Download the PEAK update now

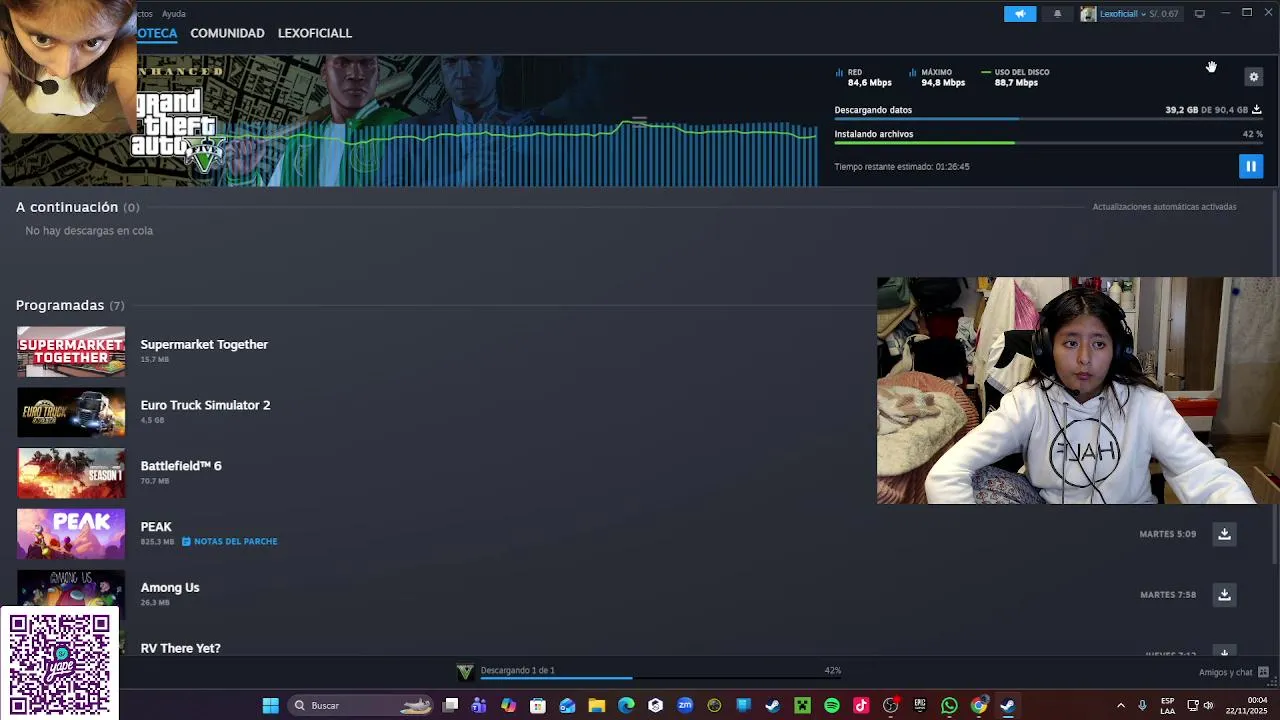(x=1224, y=534)
